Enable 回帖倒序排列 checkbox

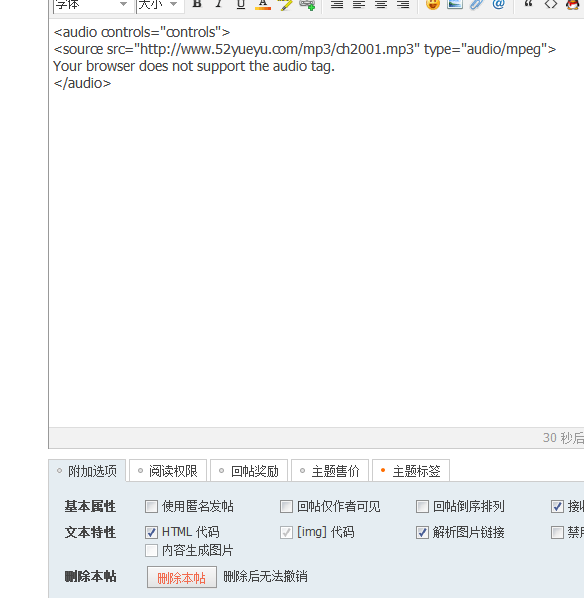click(x=422, y=507)
